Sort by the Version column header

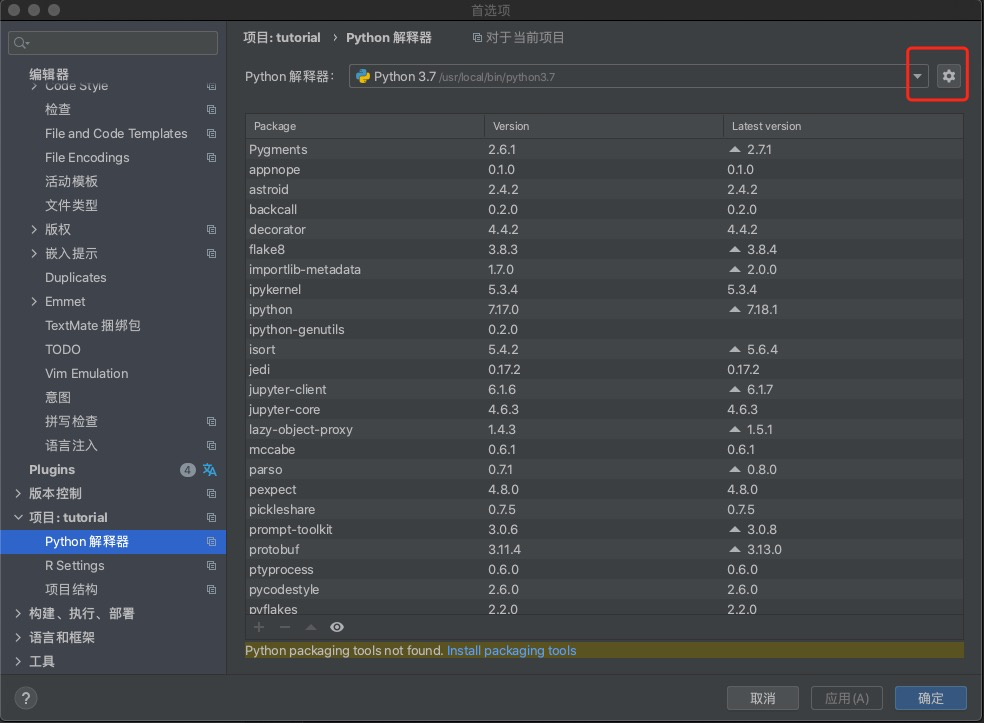(604, 126)
